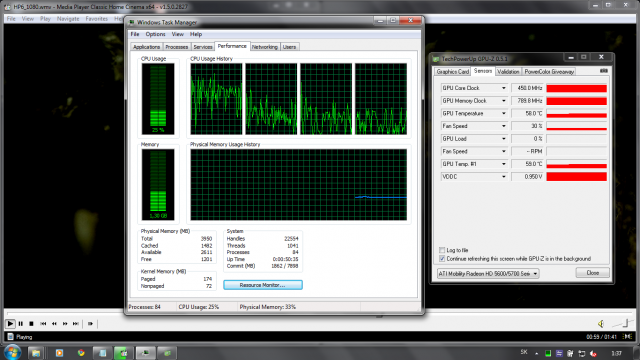Switch to the Processes tab
Screen dimensions: 640x360
176,47
